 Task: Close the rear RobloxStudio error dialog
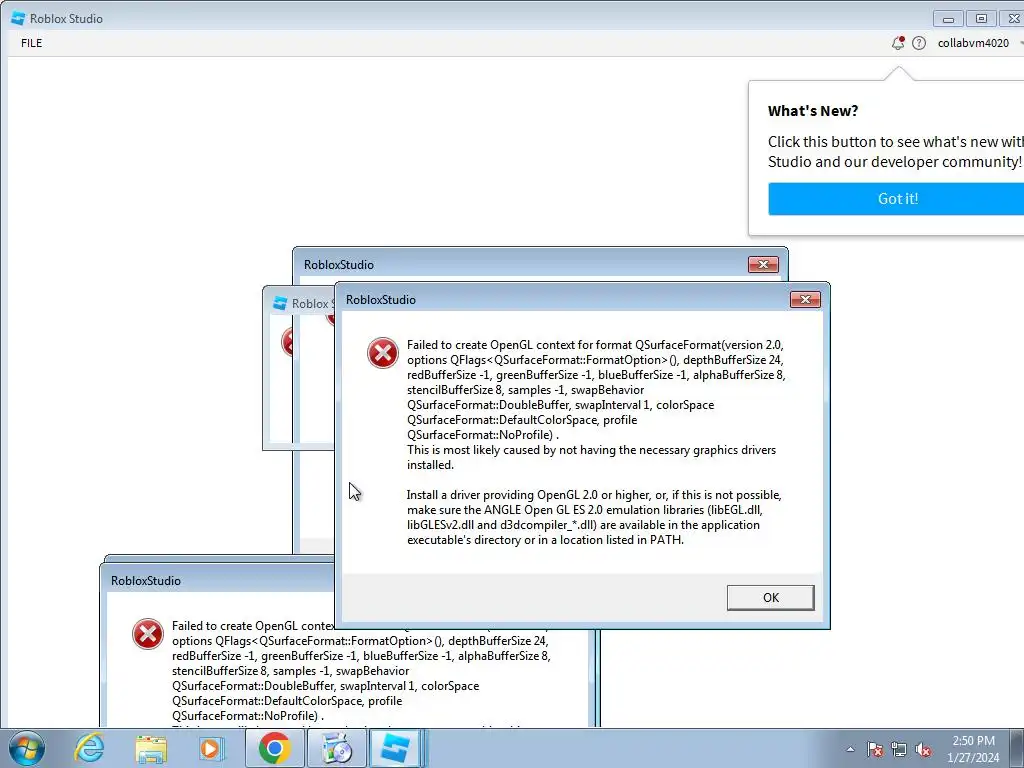763,264
